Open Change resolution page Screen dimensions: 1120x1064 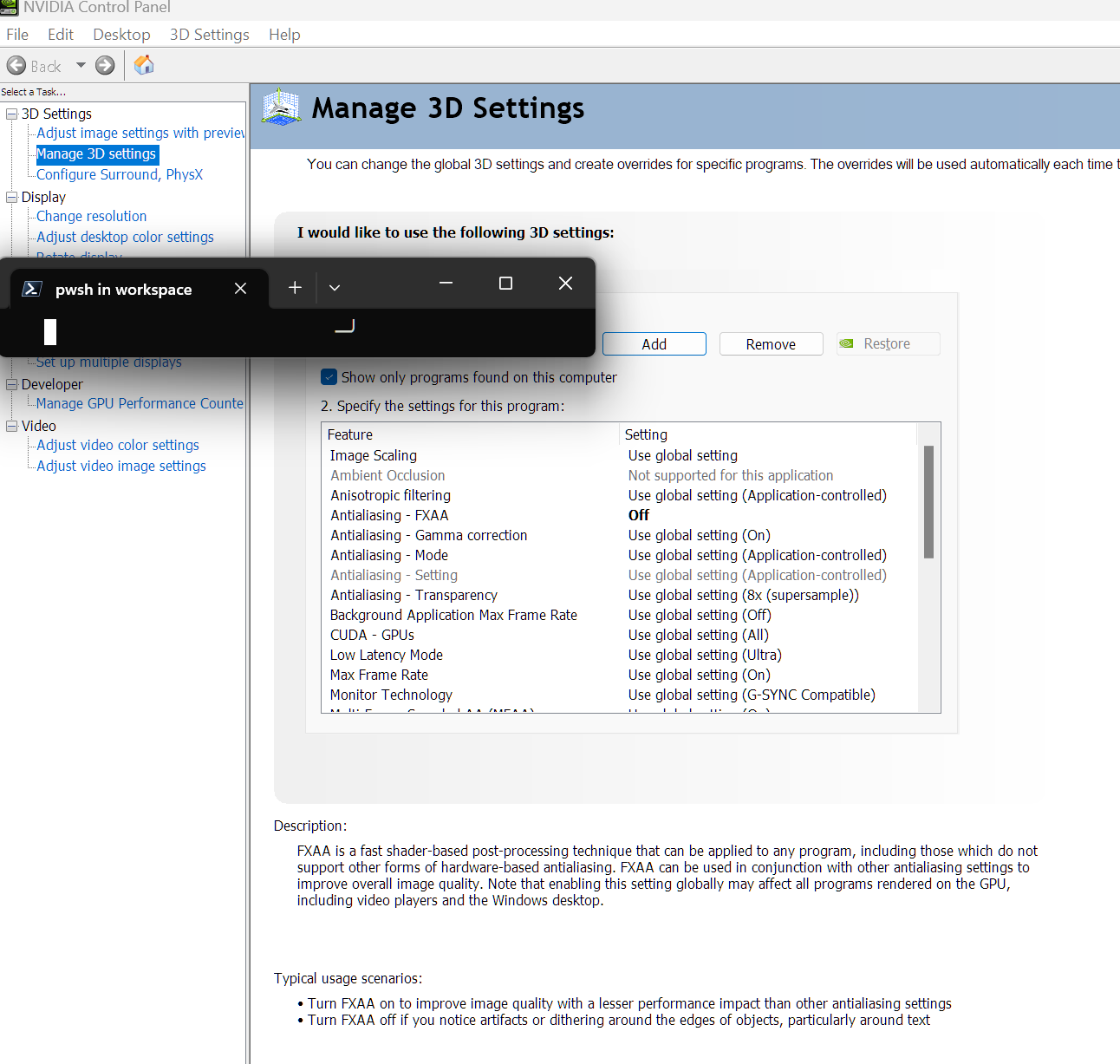pyautogui.click(x=91, y=216)
